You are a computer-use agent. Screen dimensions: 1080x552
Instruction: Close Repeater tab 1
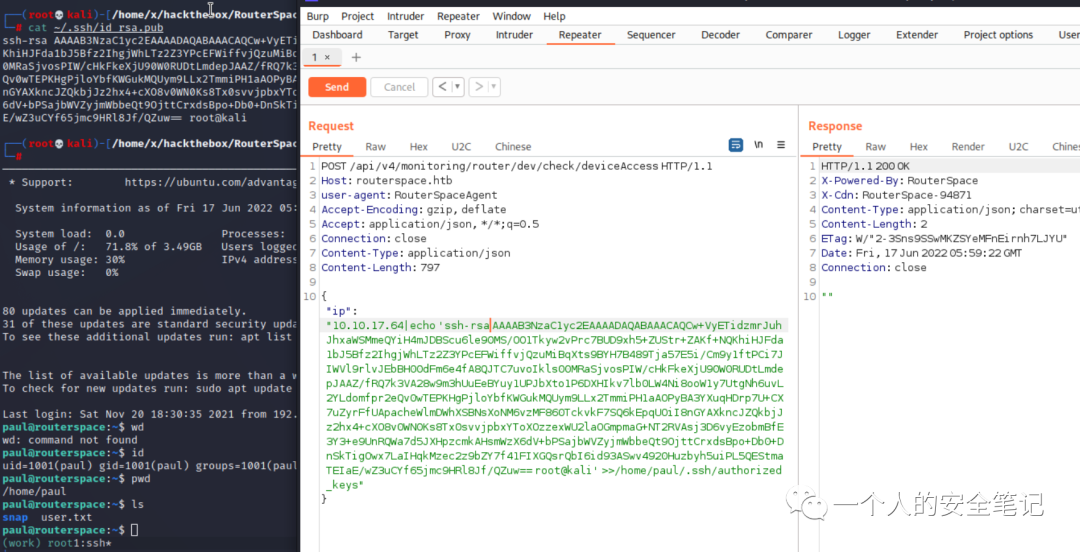tap(327, 57)
